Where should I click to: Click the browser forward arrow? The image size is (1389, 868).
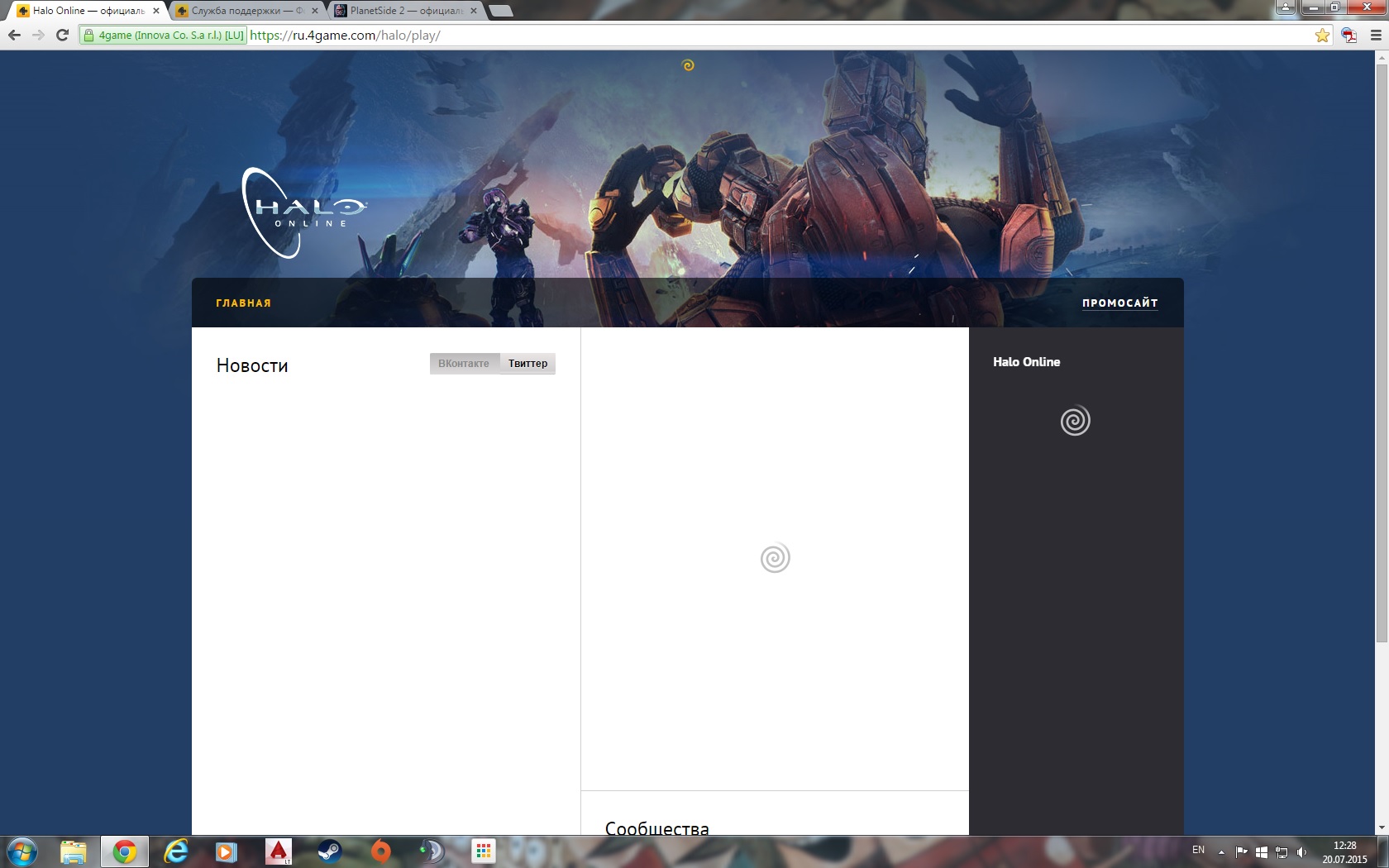38,36
